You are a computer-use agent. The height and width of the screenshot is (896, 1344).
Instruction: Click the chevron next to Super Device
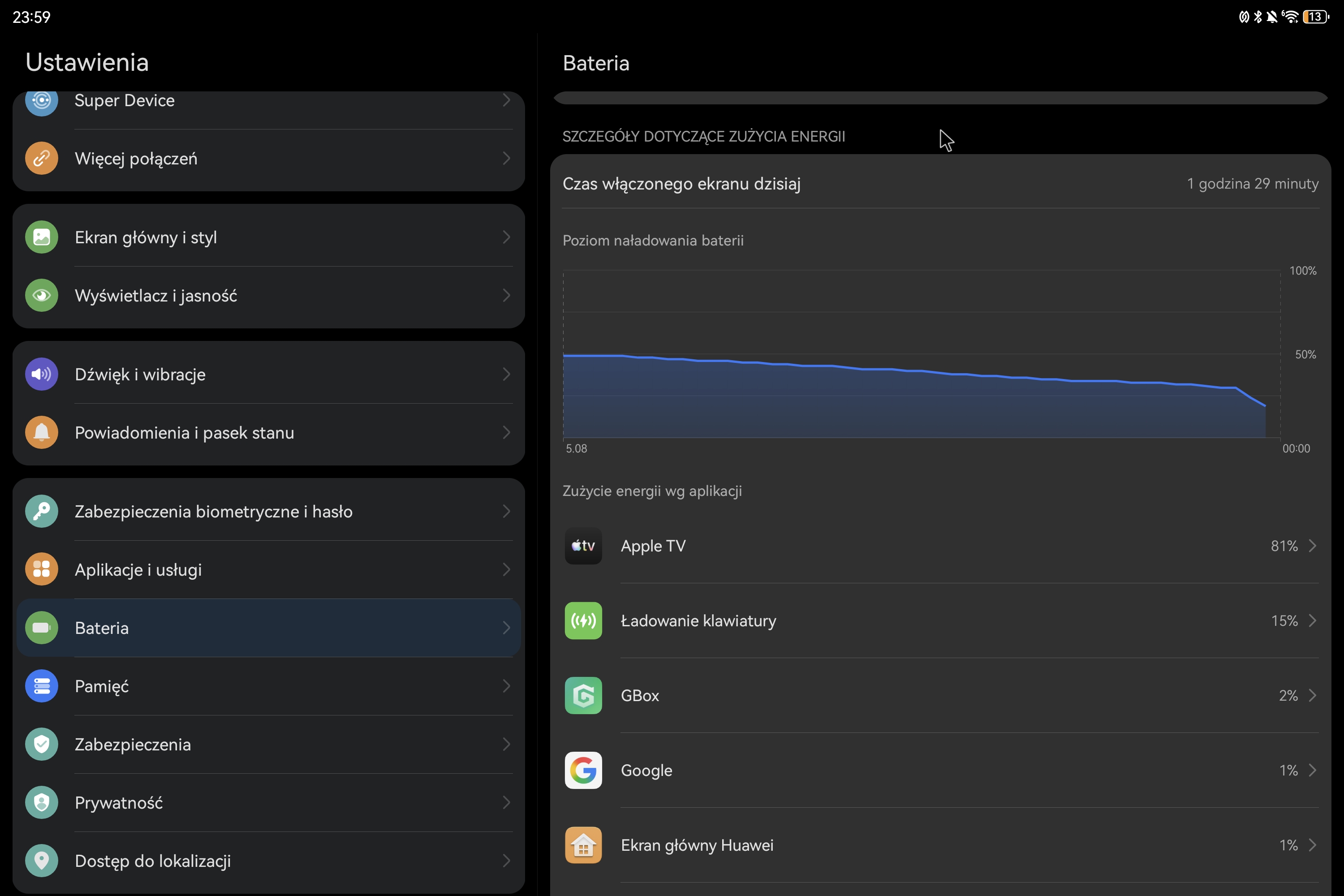pyautogui.click(x=506, y=100)
